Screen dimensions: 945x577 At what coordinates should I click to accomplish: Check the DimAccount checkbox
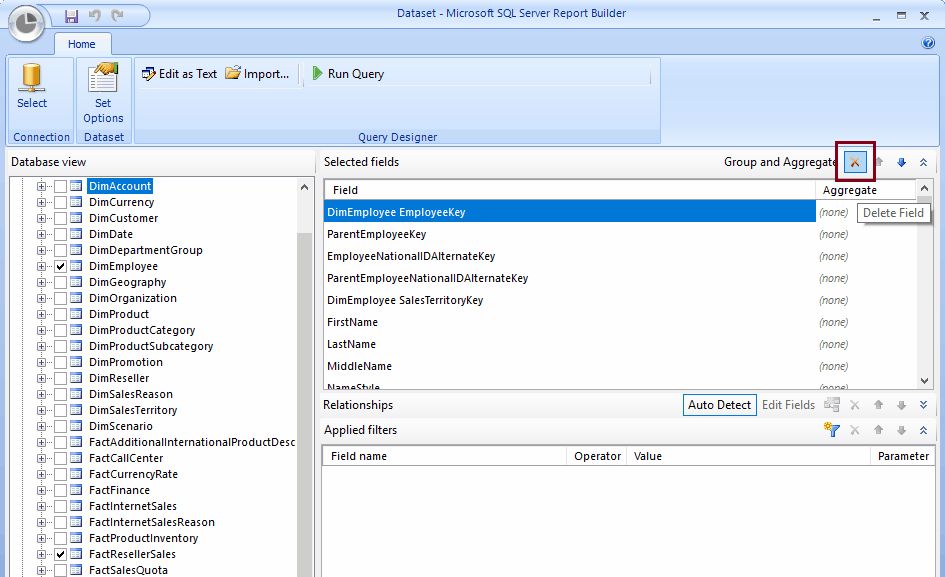tap(60, 186)
